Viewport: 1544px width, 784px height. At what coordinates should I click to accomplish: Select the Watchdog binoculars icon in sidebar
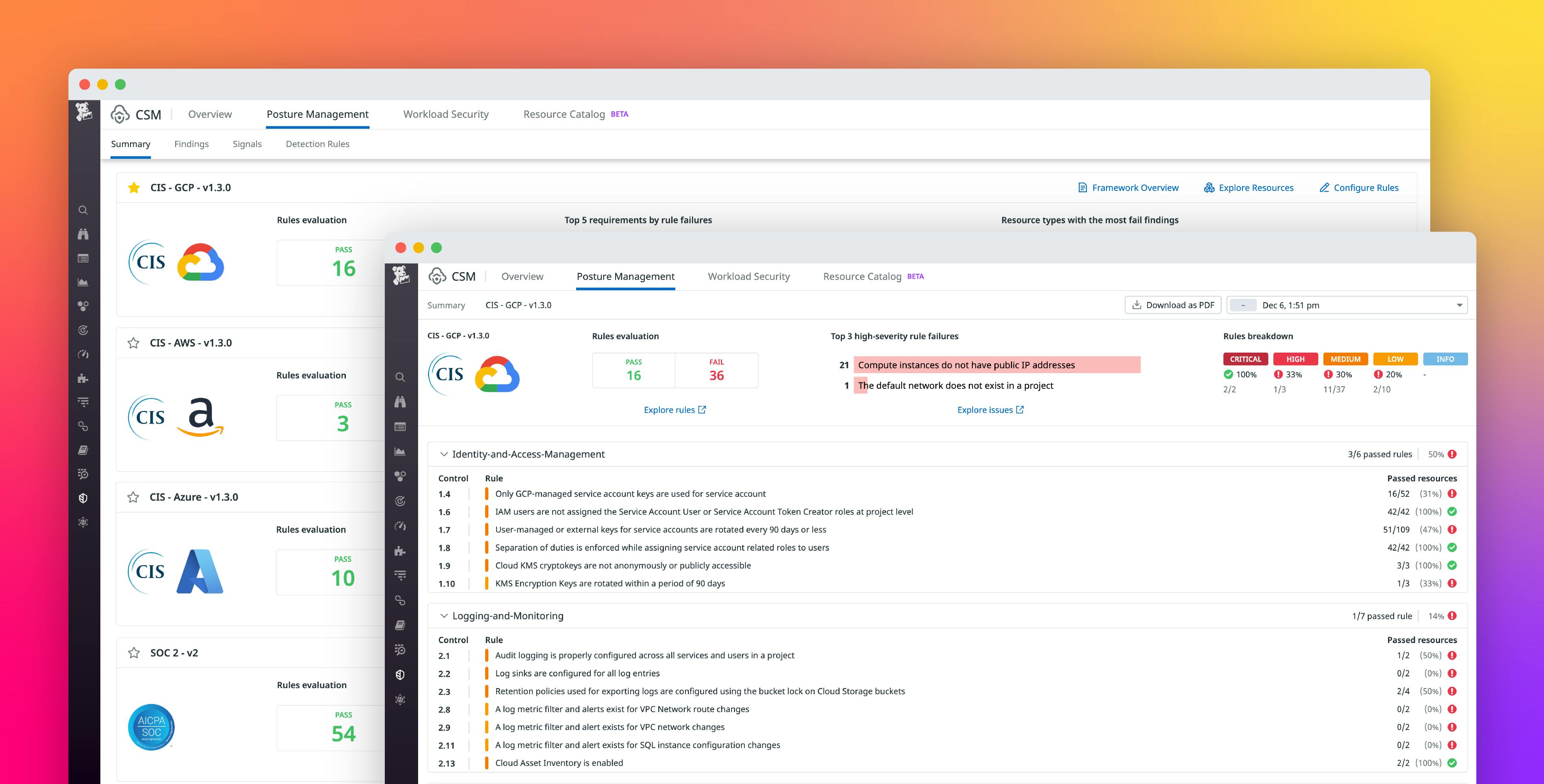(83, 234)
